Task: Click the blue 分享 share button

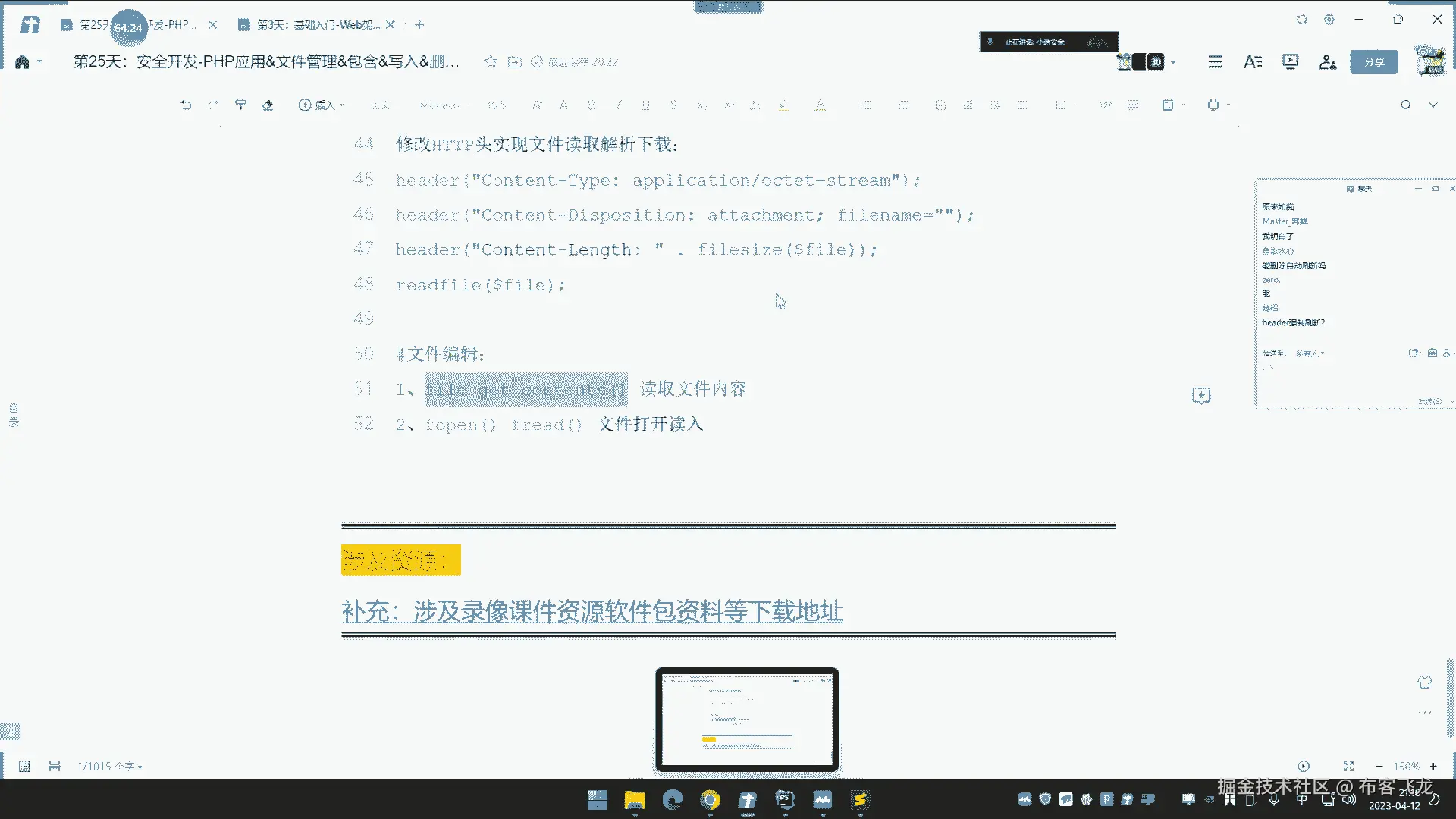Action: (1374, 62)
